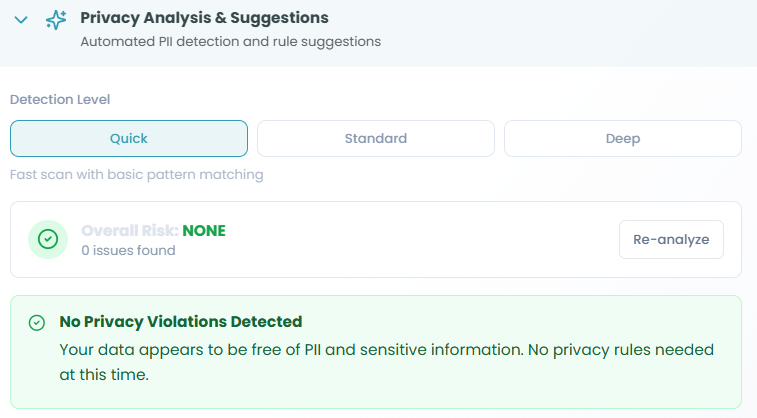This screenshot has height=418, width=757.
Task: Click the No Privacy Violations Detected title
Action: (x=181, y=322)
